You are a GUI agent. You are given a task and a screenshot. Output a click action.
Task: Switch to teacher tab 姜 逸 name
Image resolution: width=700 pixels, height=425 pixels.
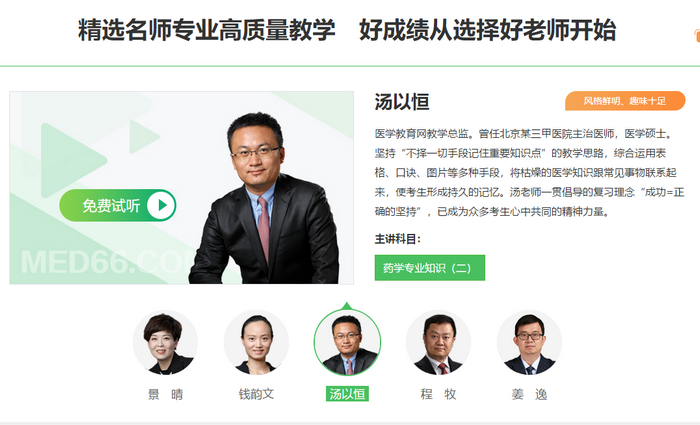(529, 394)
